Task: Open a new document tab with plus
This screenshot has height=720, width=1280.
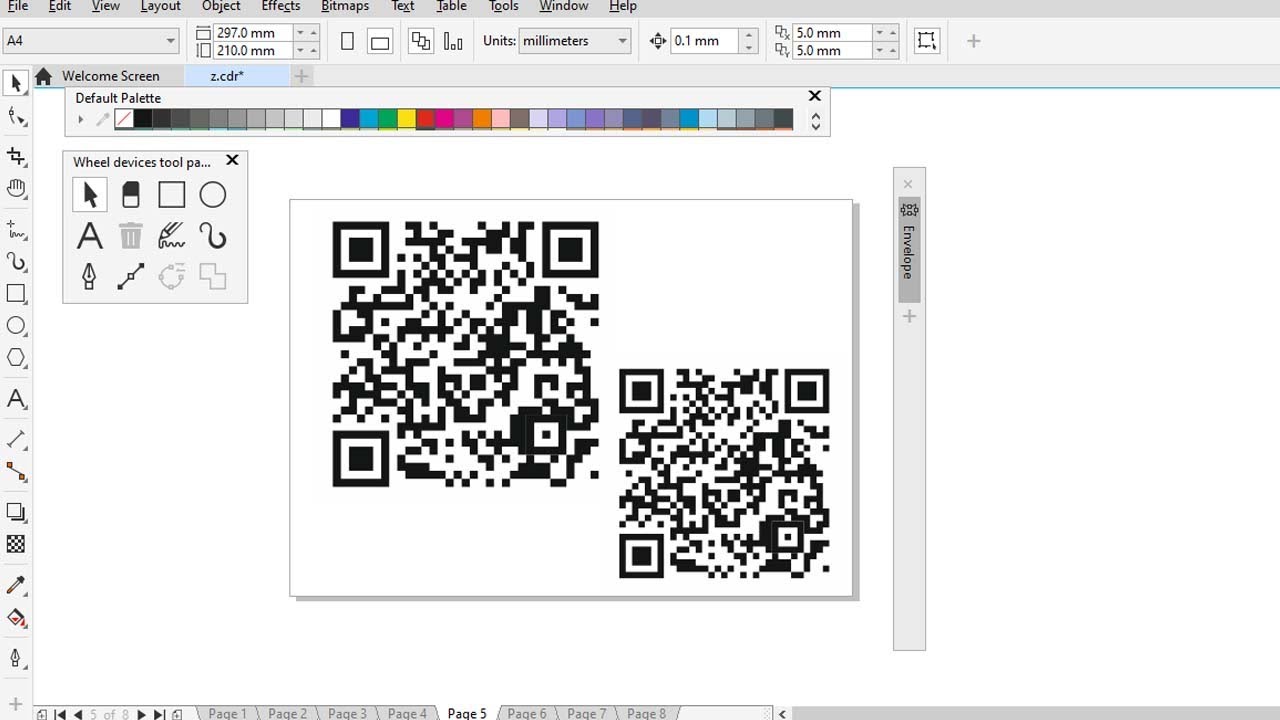Action: 301,76
